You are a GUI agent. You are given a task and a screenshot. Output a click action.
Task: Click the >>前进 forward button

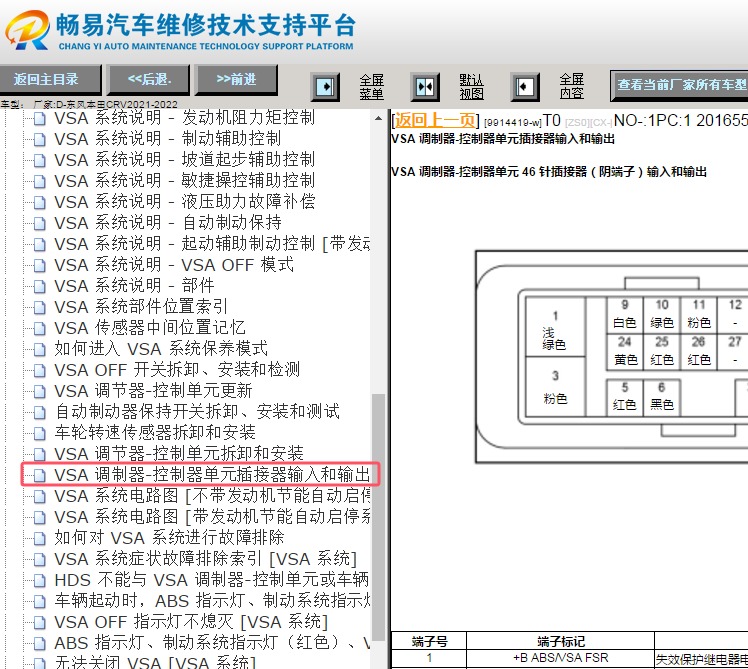(237, 80)
